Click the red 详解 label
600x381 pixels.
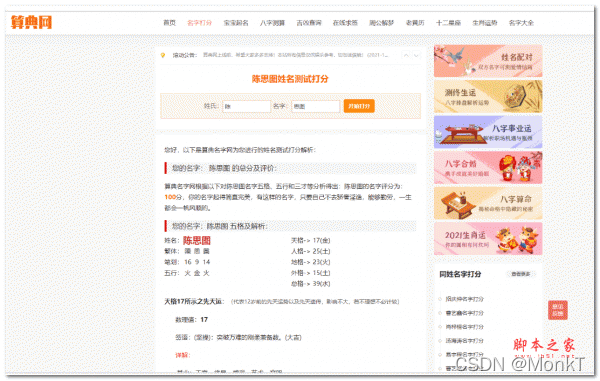pyautogui.click(x=183, y=355)
